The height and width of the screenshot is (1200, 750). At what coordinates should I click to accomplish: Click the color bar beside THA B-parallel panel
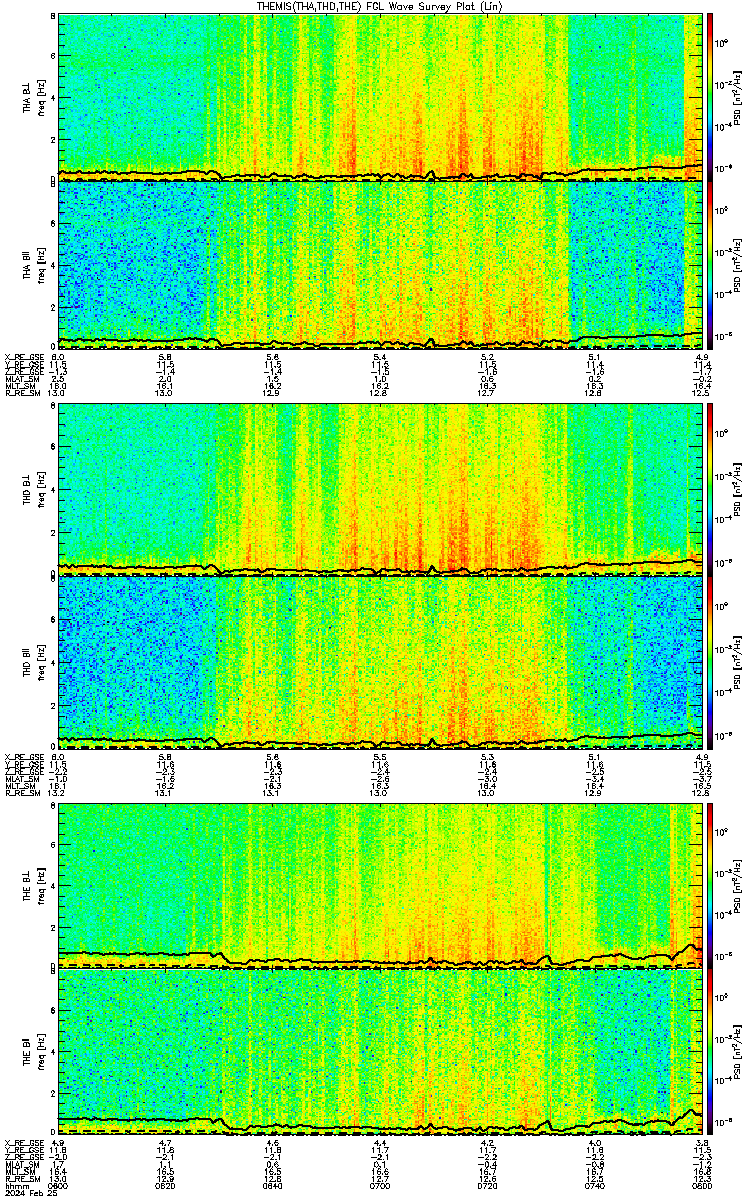point(710,264)
